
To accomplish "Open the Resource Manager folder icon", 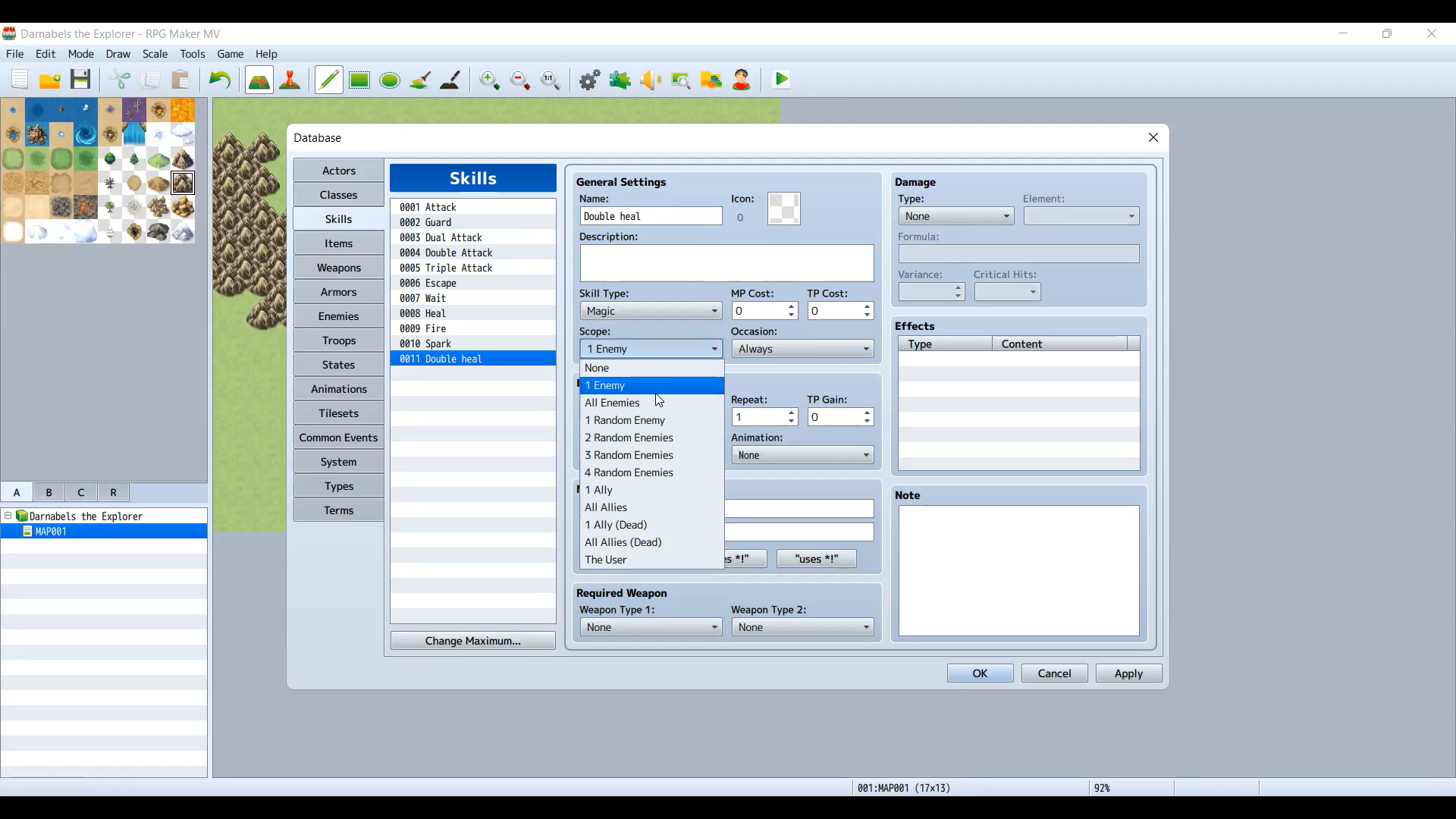I will pos(711,80).
